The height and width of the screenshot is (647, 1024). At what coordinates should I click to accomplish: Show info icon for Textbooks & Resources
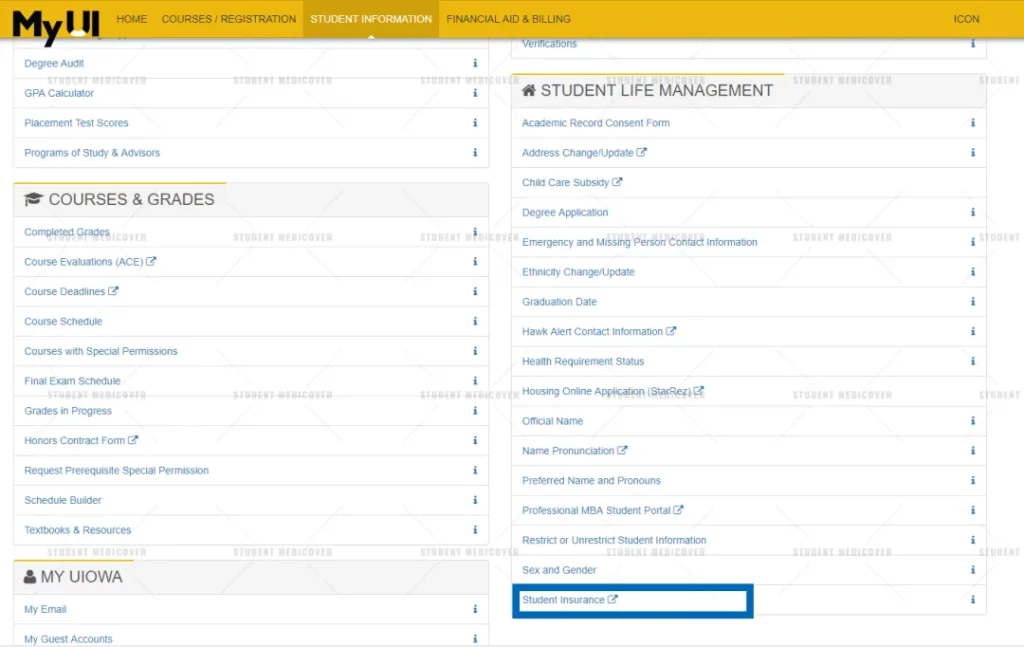475,530
